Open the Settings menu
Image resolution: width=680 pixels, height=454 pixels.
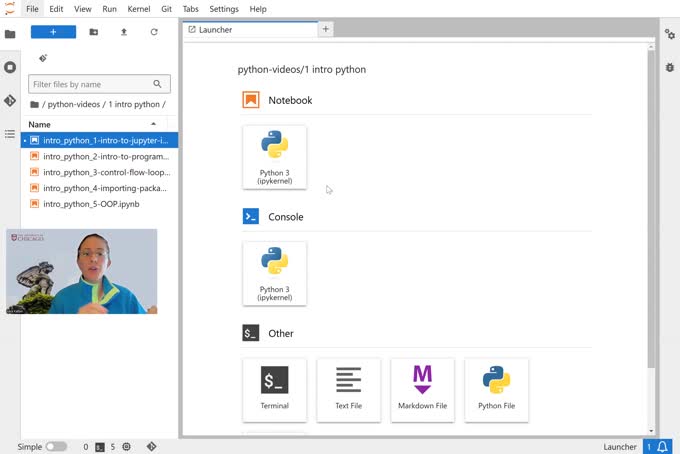(x=224, y=9)
